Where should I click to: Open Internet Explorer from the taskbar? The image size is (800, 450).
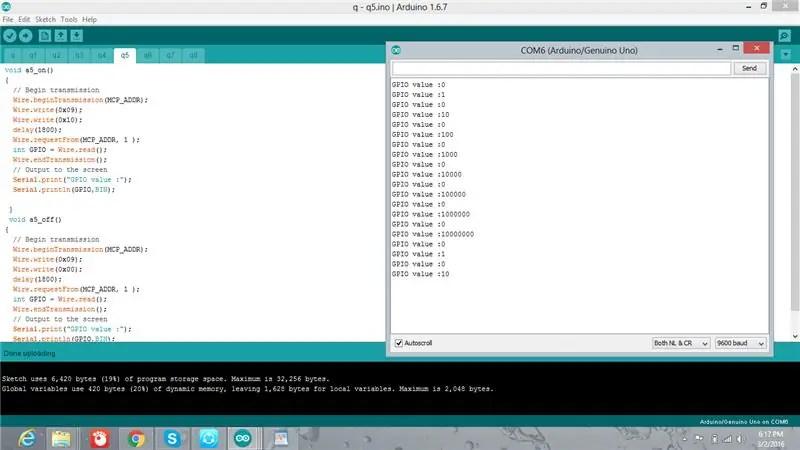point(27,439)
